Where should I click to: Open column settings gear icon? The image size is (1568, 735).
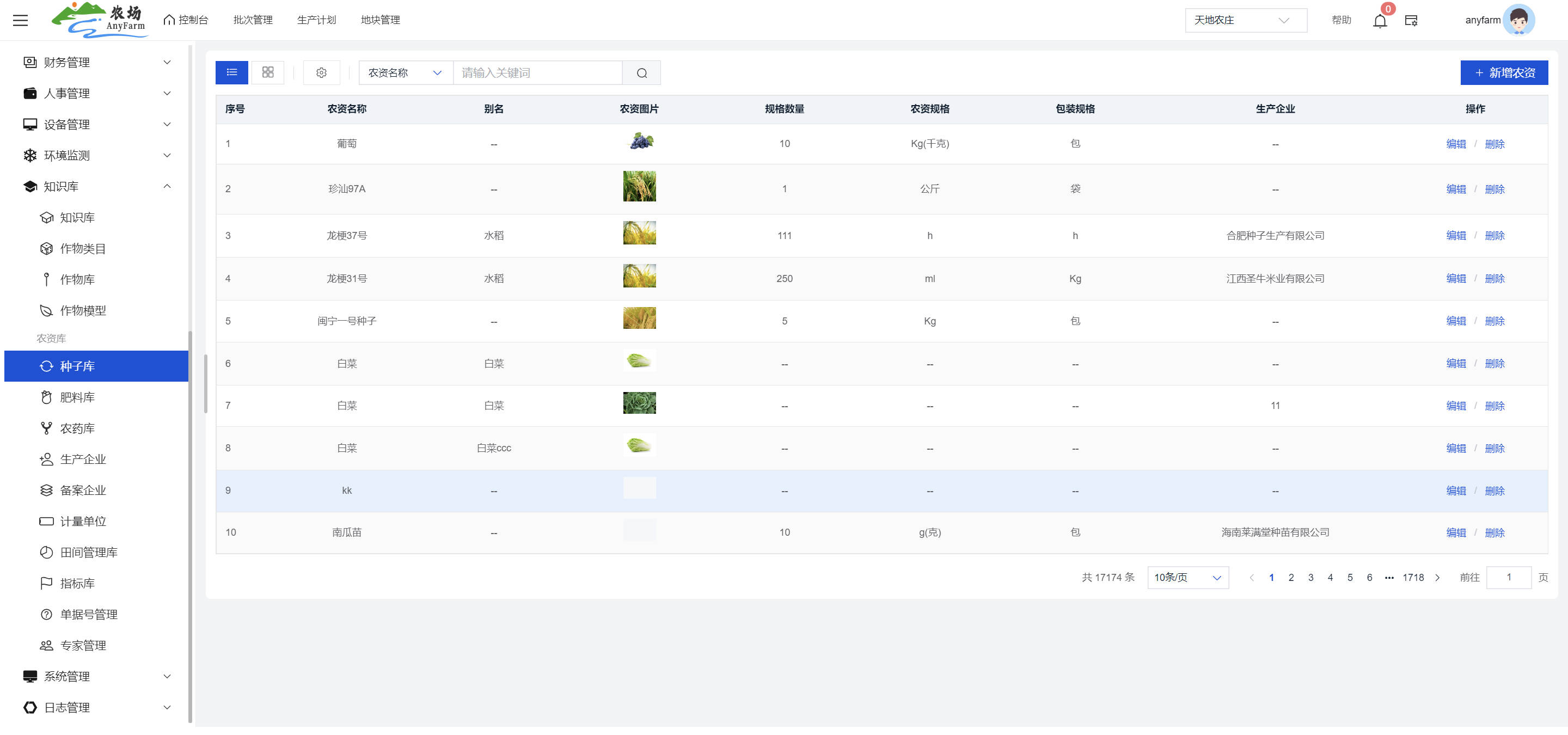(x=321, y=73)
